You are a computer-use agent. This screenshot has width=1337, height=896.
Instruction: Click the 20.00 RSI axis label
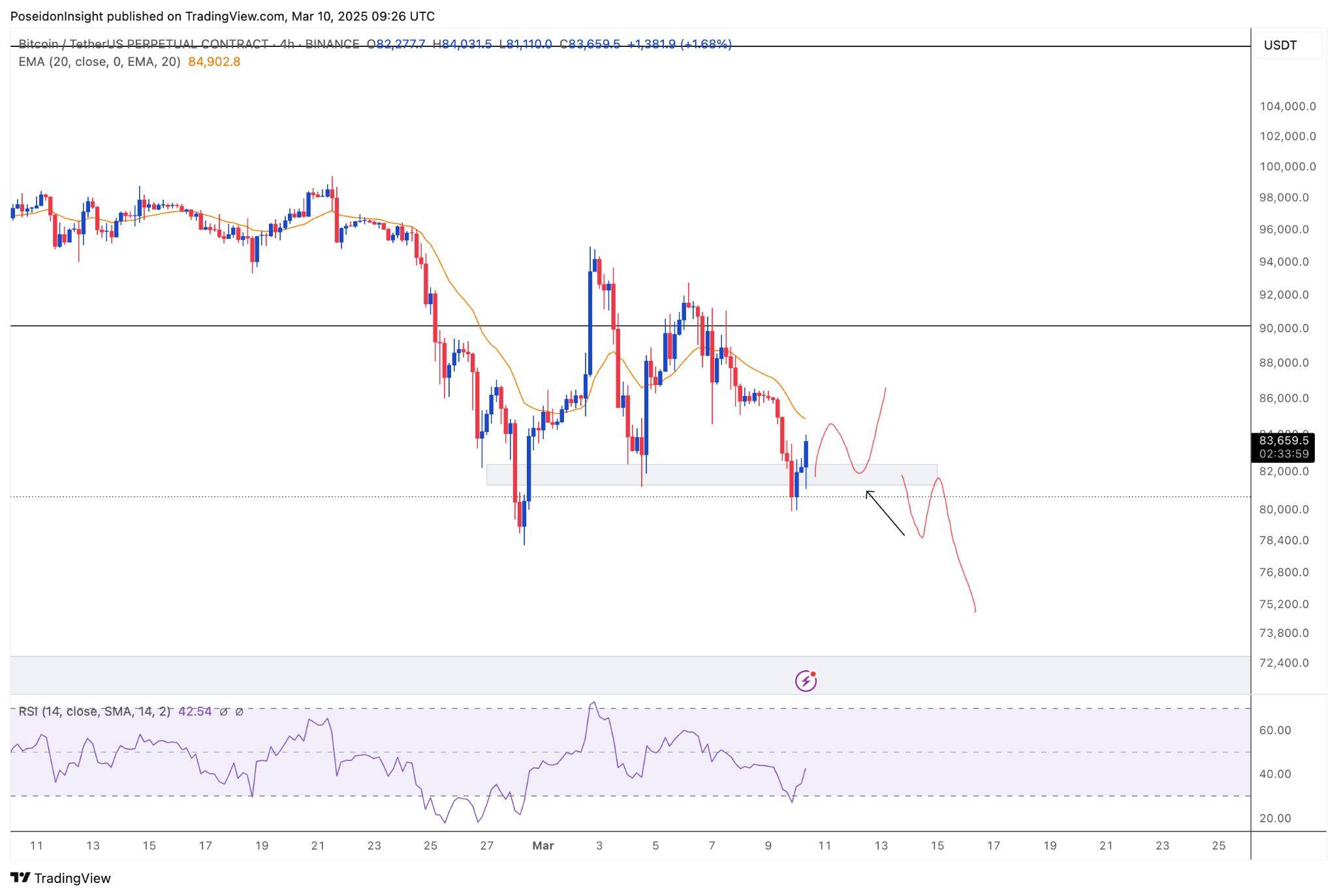click(1275, 818)
